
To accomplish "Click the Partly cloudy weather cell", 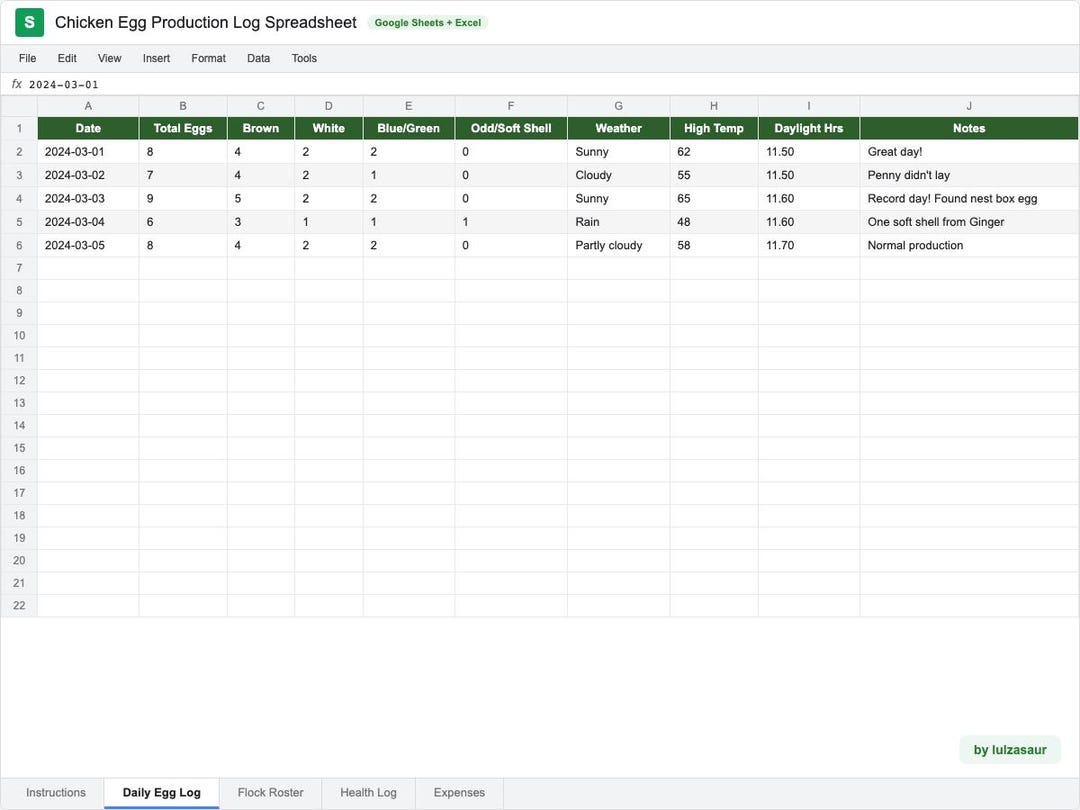I will [619, 245].
